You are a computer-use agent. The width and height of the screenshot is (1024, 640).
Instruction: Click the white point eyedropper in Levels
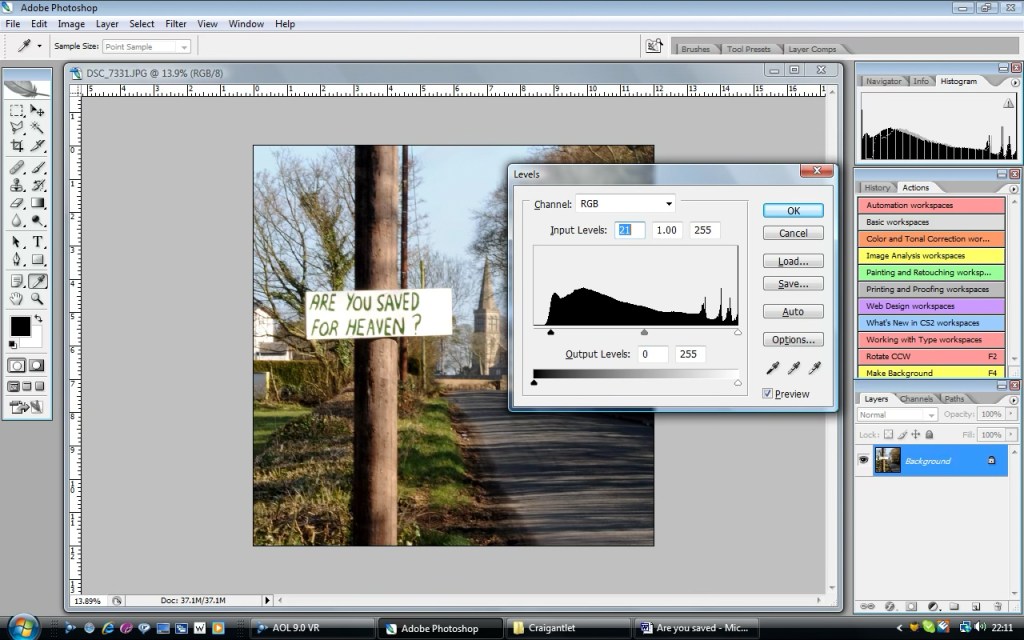point(814,369)
